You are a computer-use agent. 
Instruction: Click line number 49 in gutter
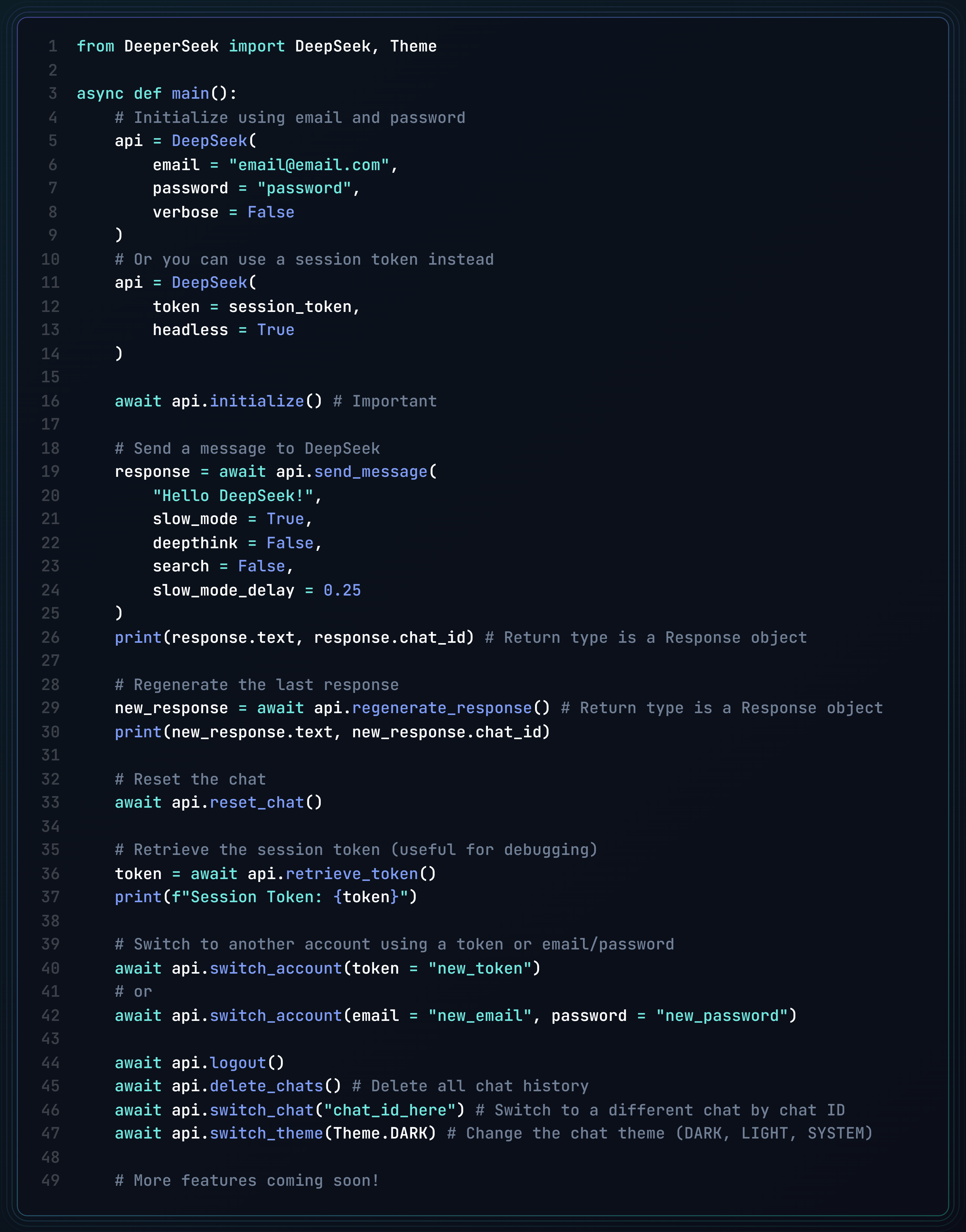50,1181
